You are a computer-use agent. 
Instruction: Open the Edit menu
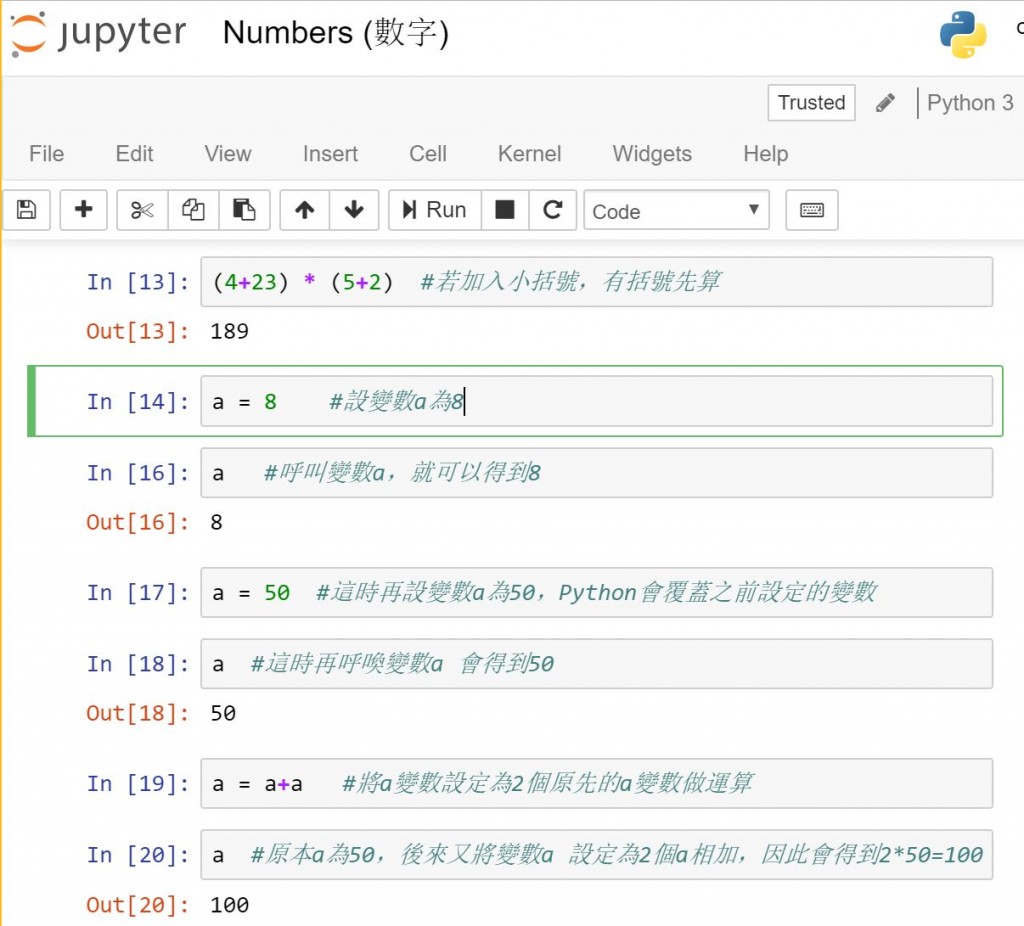(x=134, y=153)
